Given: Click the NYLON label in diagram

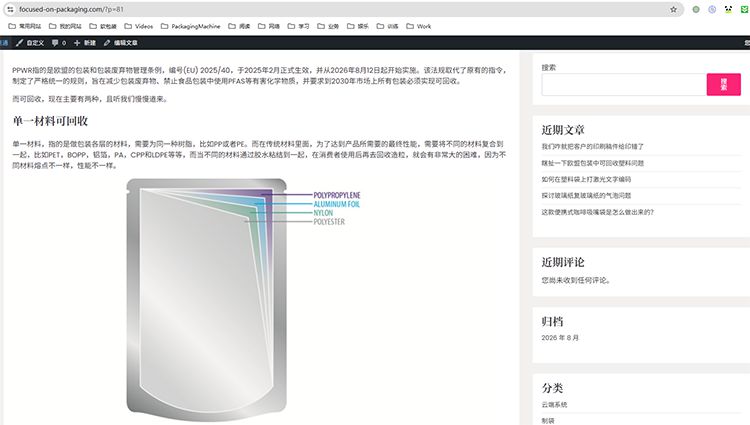Looking at the screenshot, I should pos(323,213).
